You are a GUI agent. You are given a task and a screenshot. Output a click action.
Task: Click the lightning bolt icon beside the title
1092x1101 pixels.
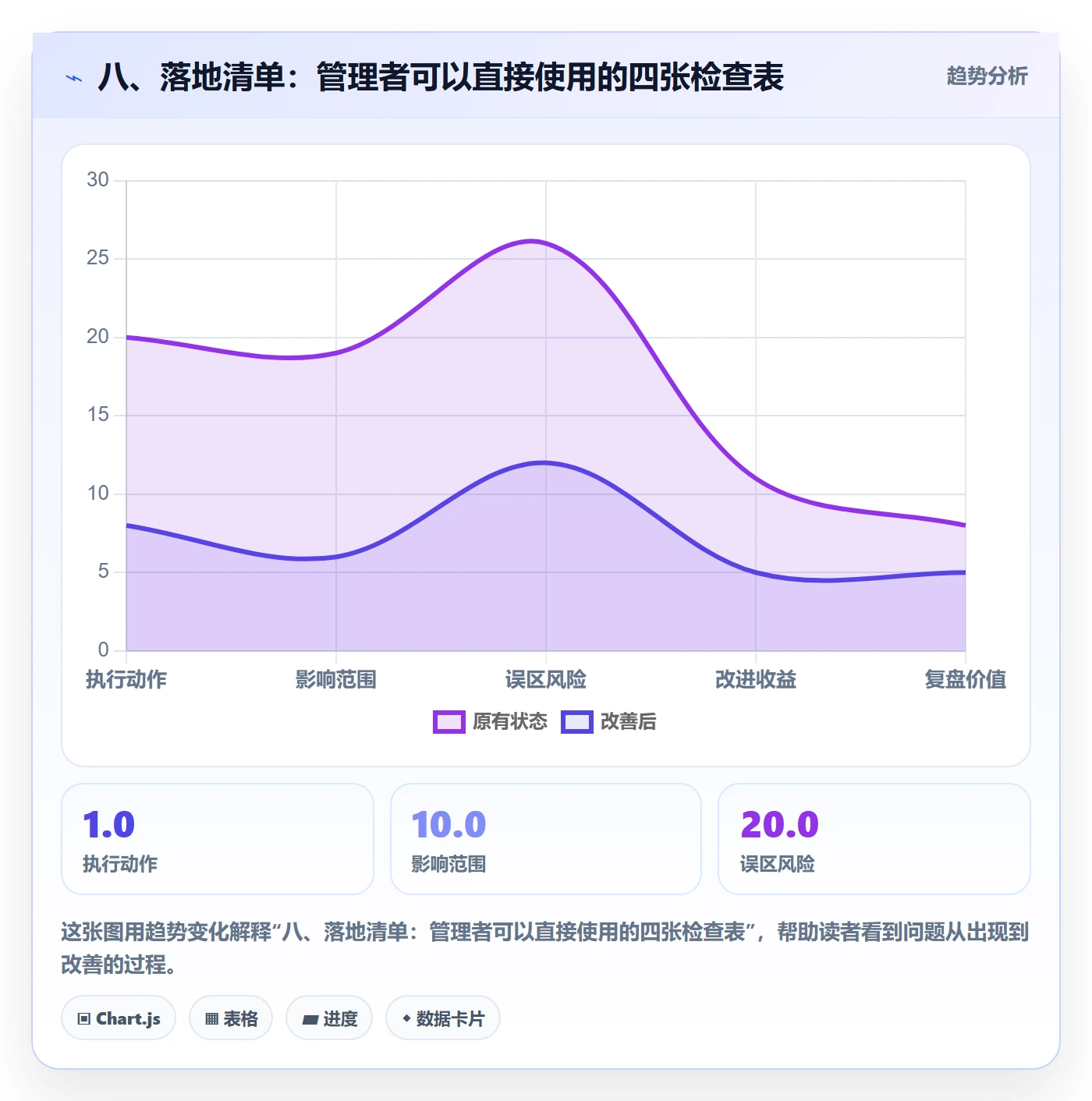coord(74,78)
